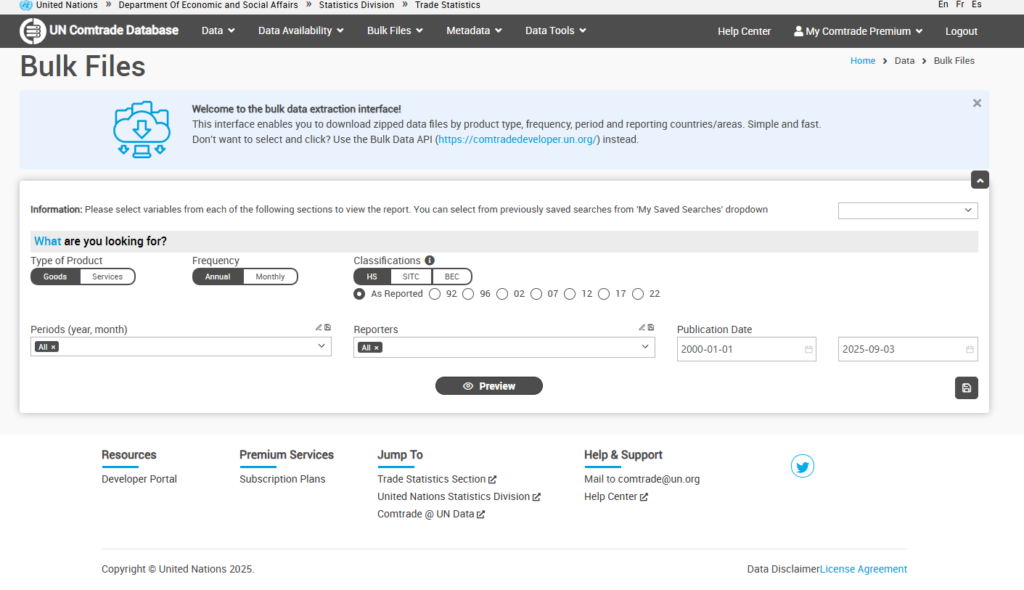Viewport: 1024px width, 590px height.
Task: Remove the All tag from Reporters
Action: pos(377,348)
